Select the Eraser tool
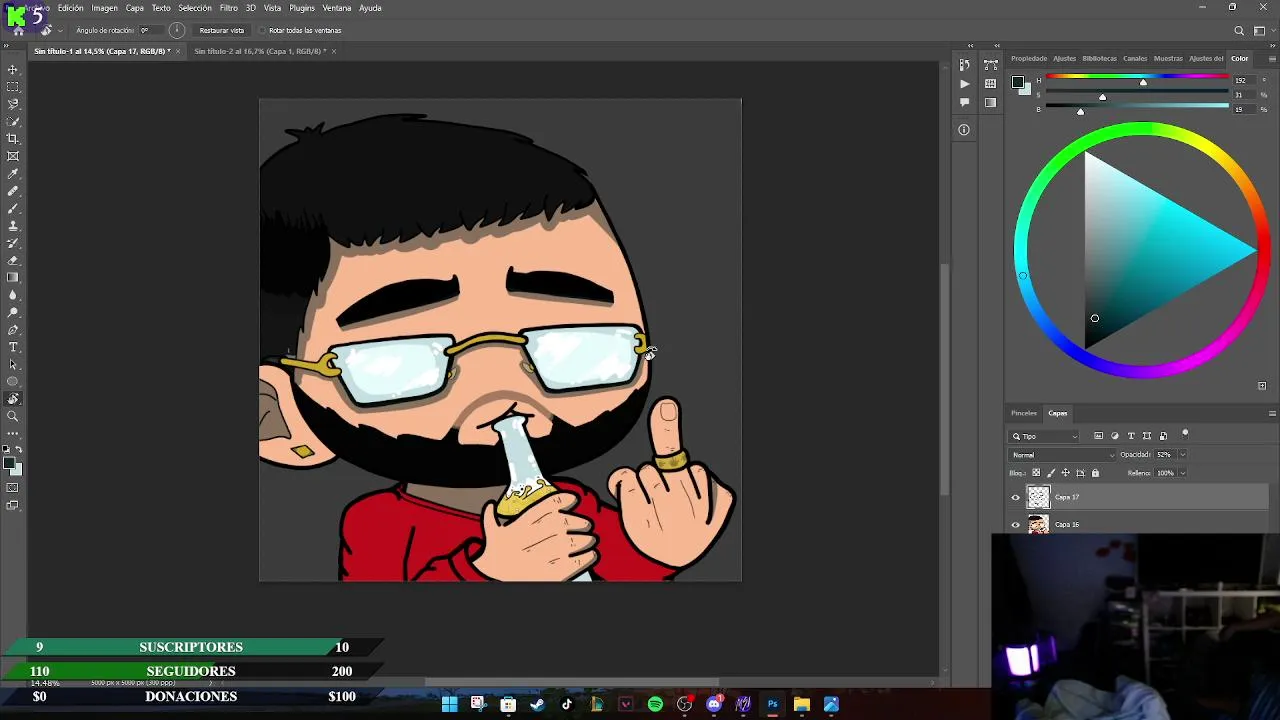Image resolution: width=1280 pixels, height=720 pixels. [13, 260]
